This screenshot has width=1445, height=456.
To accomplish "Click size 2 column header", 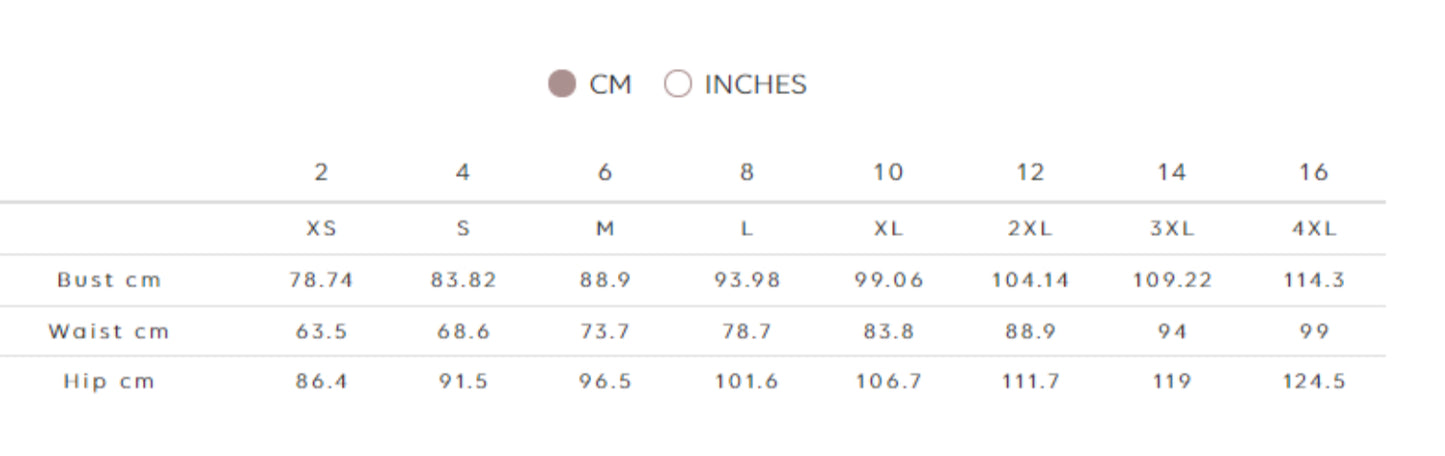I will coord(320,172).
